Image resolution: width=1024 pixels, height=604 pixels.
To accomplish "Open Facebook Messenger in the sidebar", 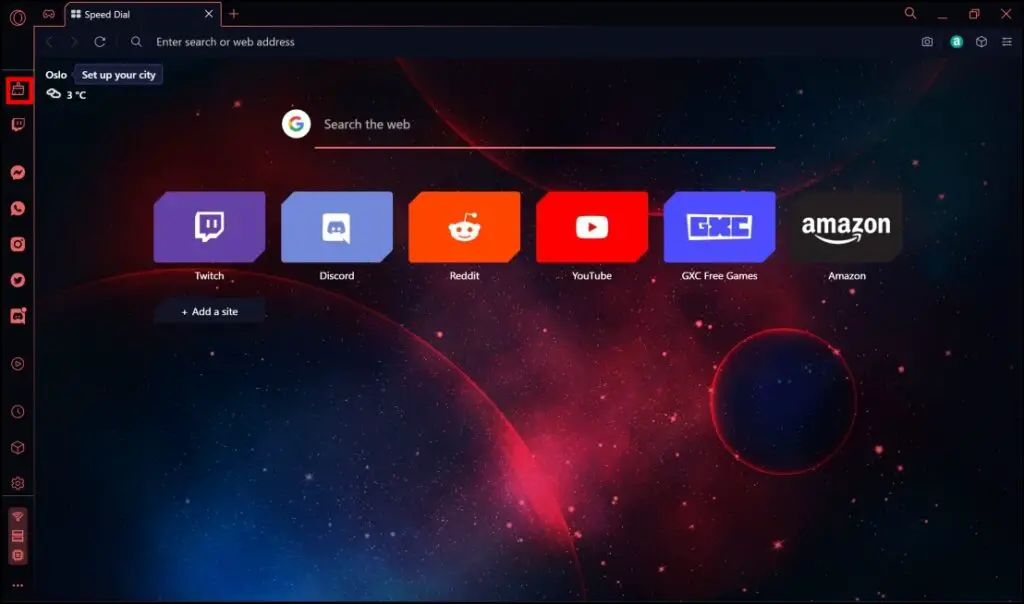I will 18,172.
